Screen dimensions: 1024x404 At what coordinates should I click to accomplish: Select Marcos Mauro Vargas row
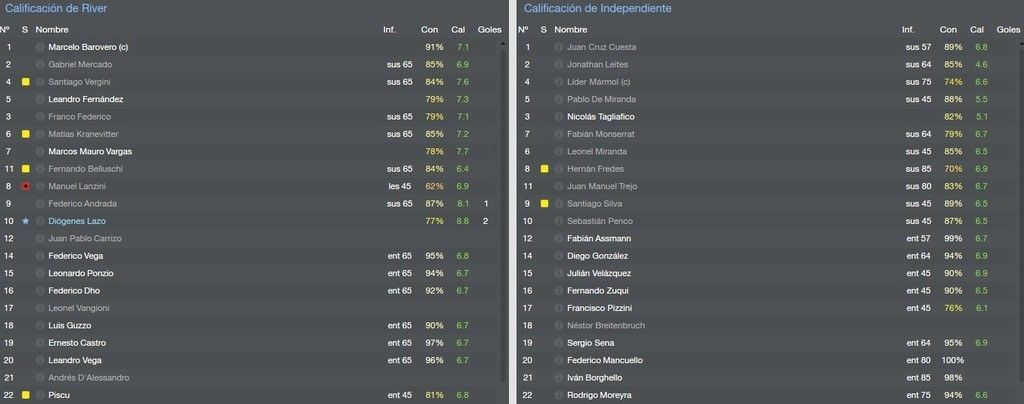[x=251, y=151]
